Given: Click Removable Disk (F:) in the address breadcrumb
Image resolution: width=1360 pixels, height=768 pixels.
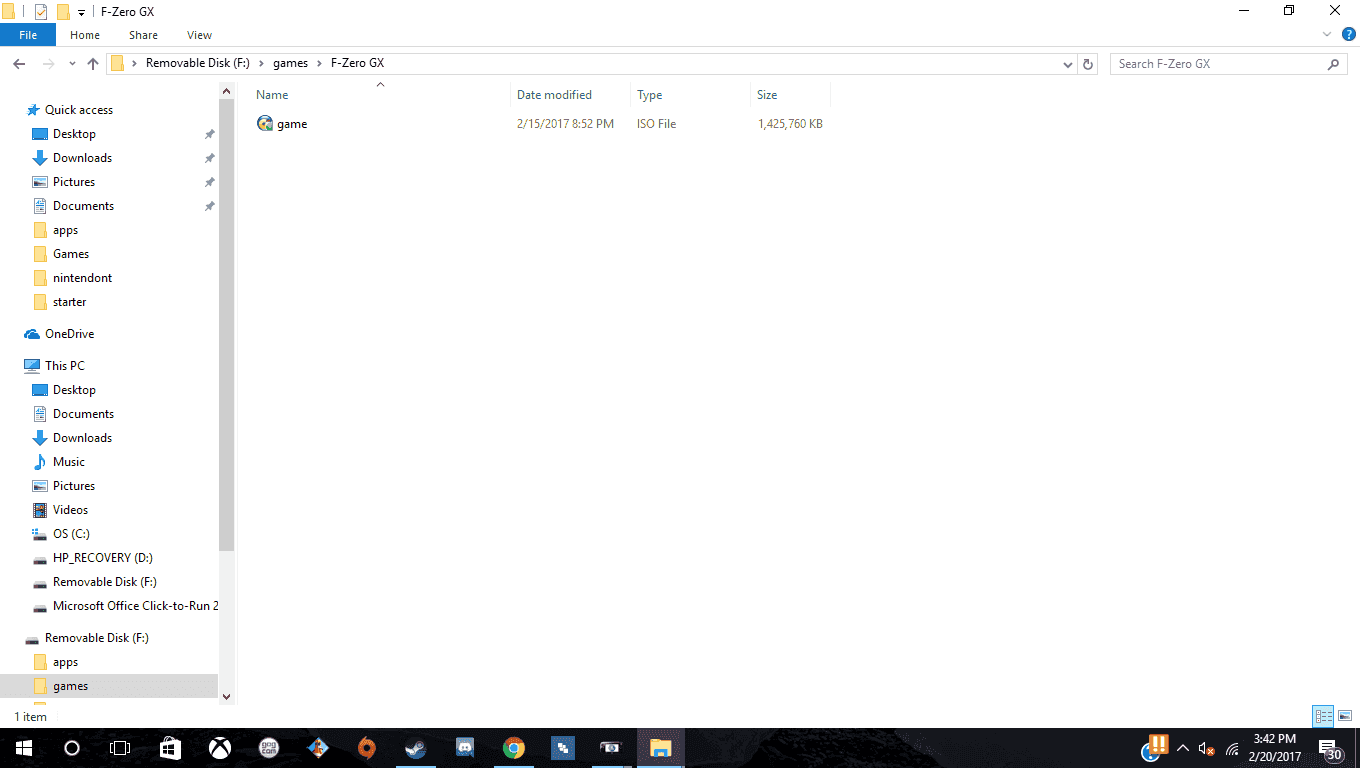Looking at the screenshot, I should (198, 64).
